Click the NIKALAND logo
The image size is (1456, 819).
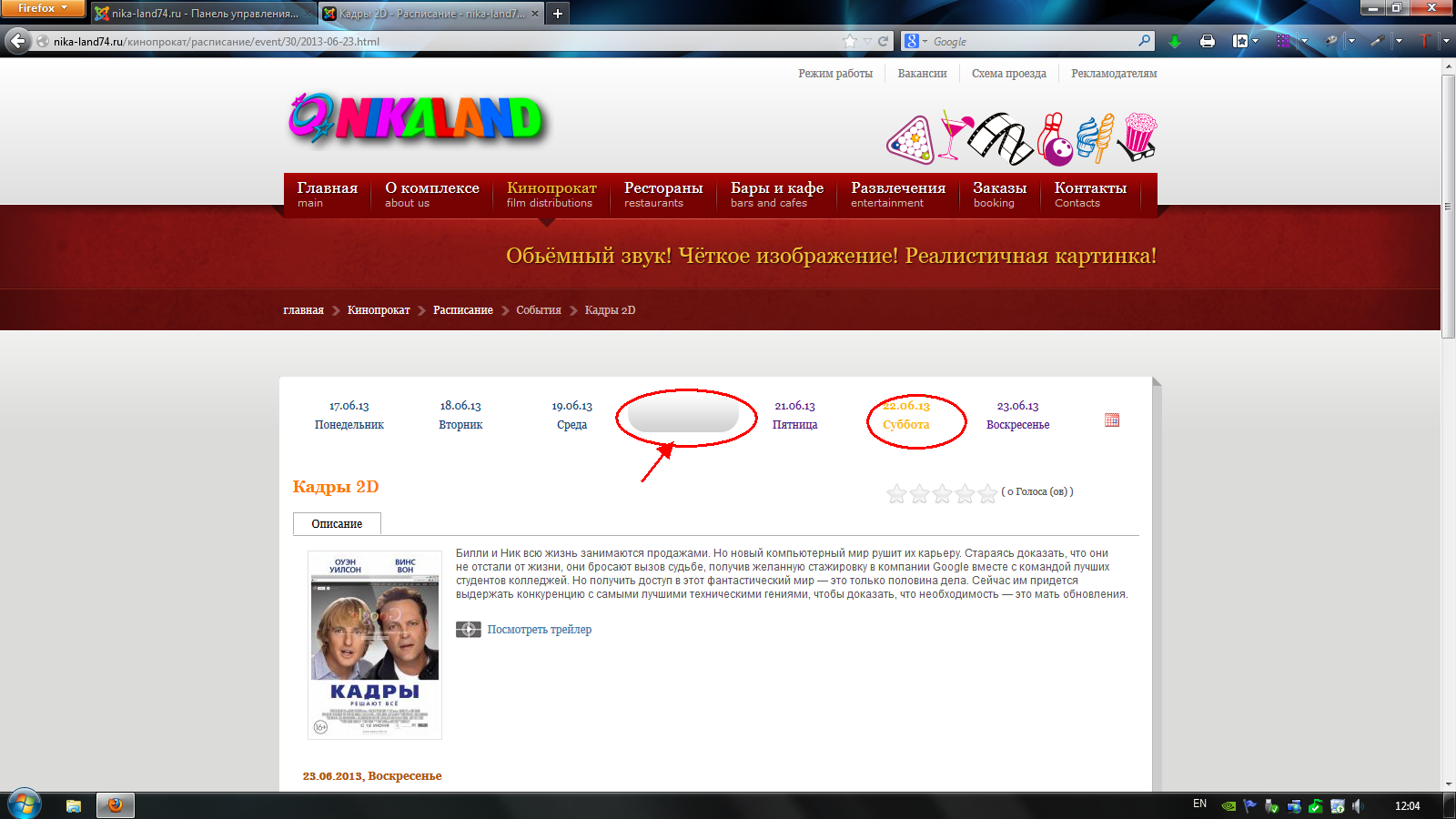[417, 119]
